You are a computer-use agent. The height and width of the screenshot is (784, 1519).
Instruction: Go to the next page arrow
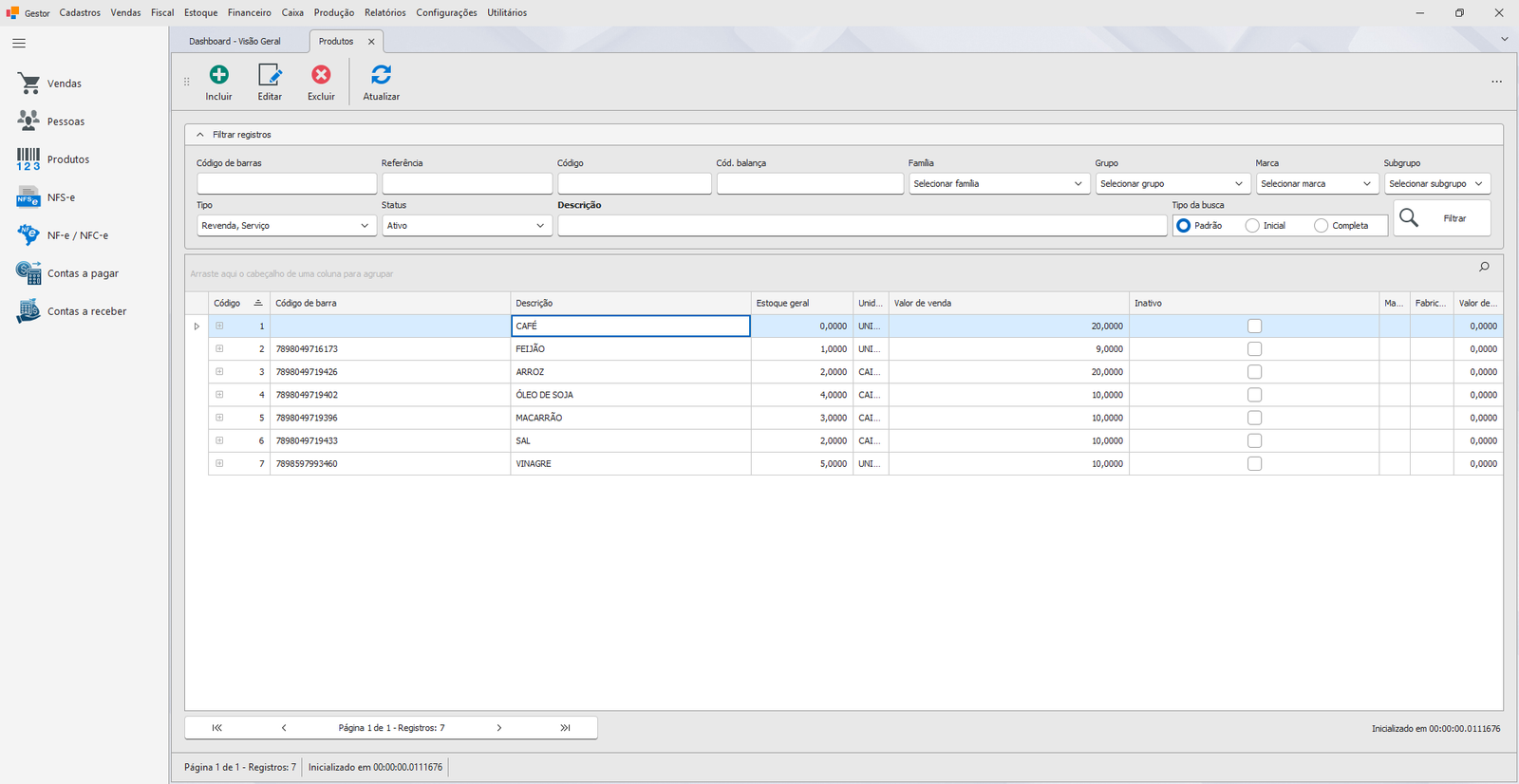tap(498, 728)
